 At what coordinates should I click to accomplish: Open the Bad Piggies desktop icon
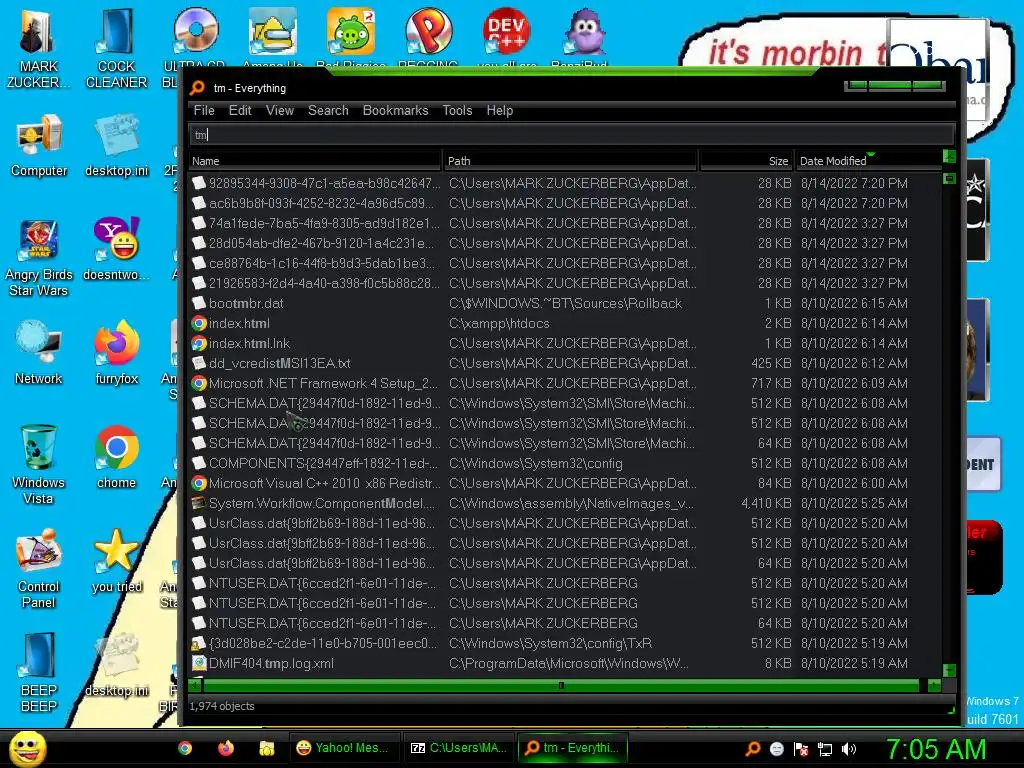pos(351,37)
